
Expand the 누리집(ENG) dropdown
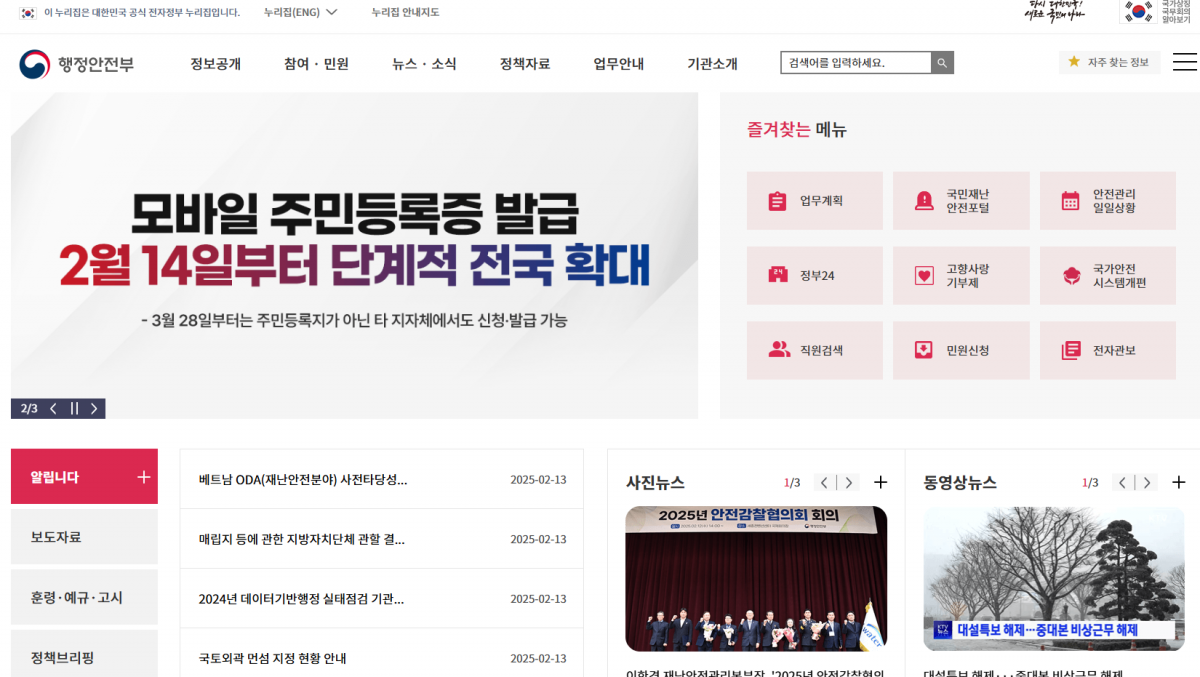click(x=300, y=12)
